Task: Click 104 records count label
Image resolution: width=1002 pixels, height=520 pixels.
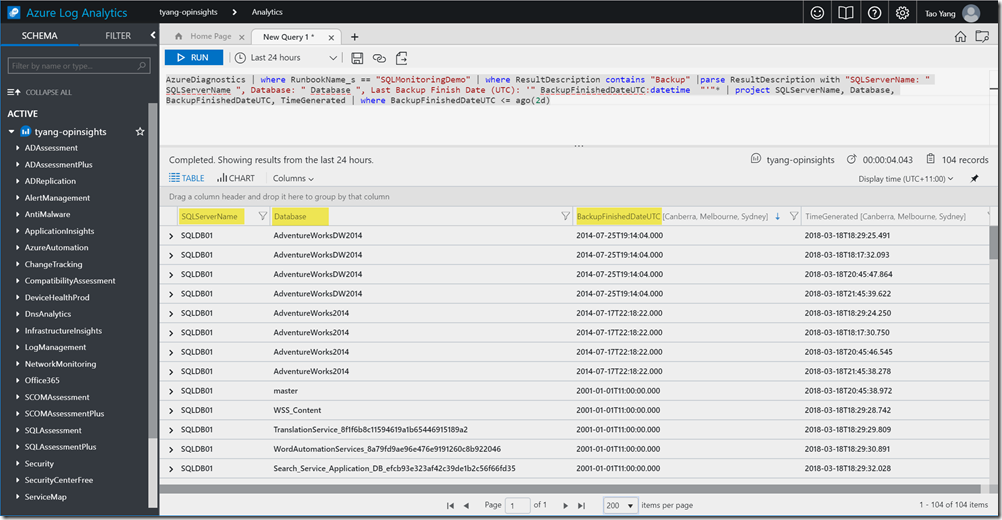Action: tap(964, 160)
